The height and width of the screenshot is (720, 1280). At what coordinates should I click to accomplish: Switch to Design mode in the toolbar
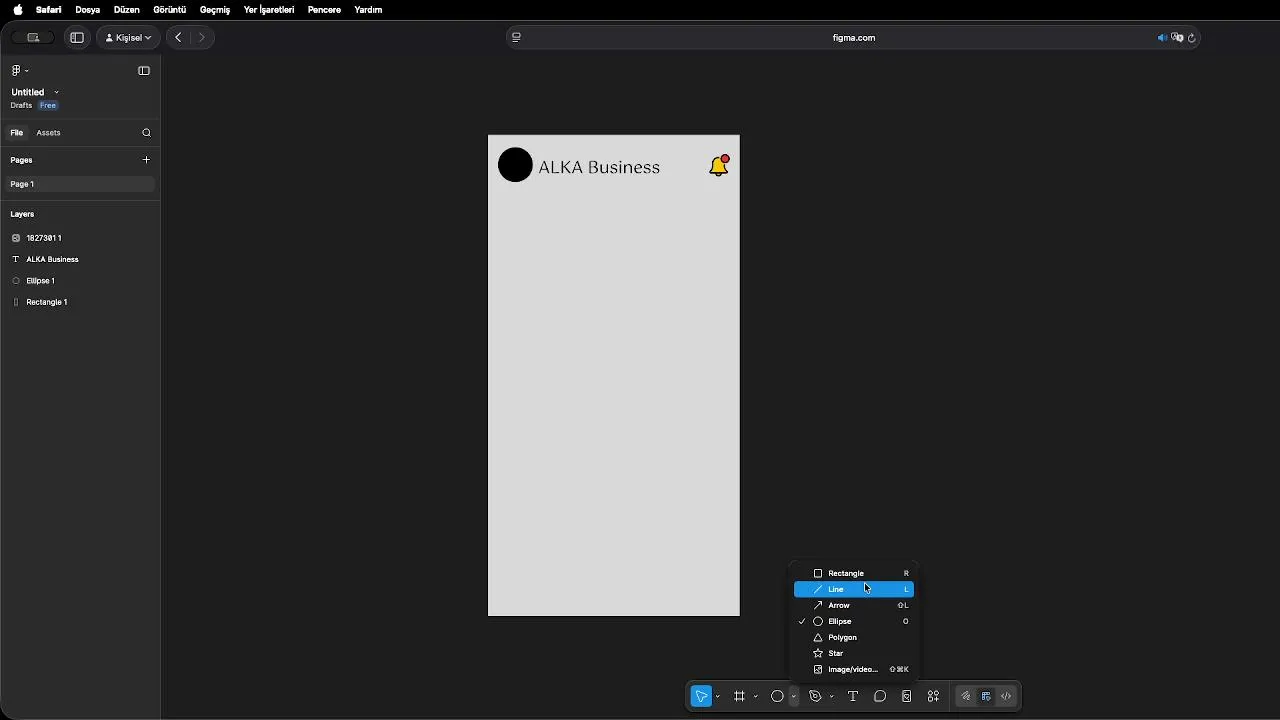[986, 697]
